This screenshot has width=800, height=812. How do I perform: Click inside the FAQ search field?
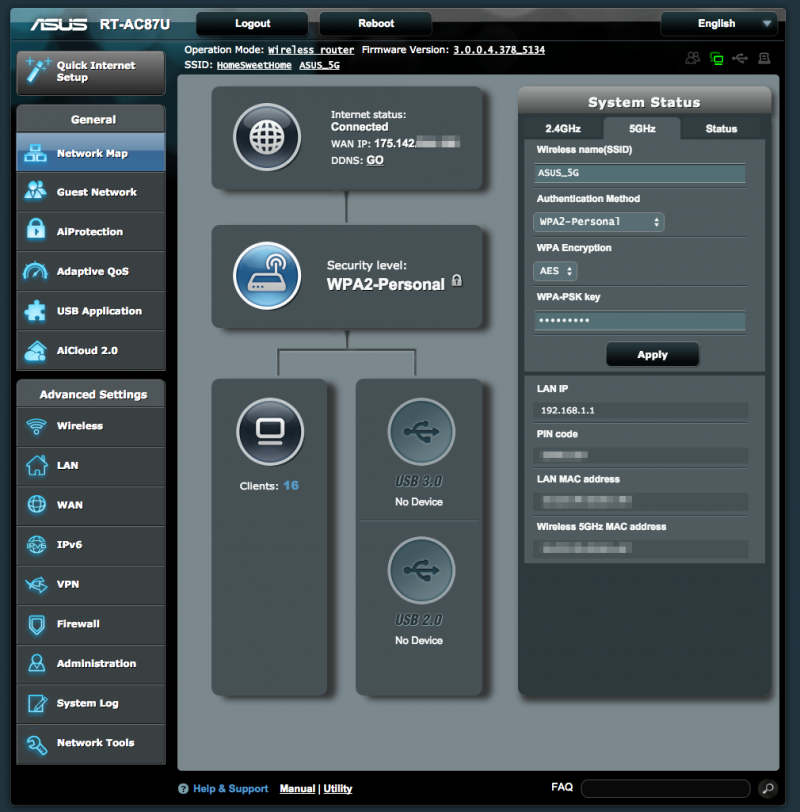665,788
